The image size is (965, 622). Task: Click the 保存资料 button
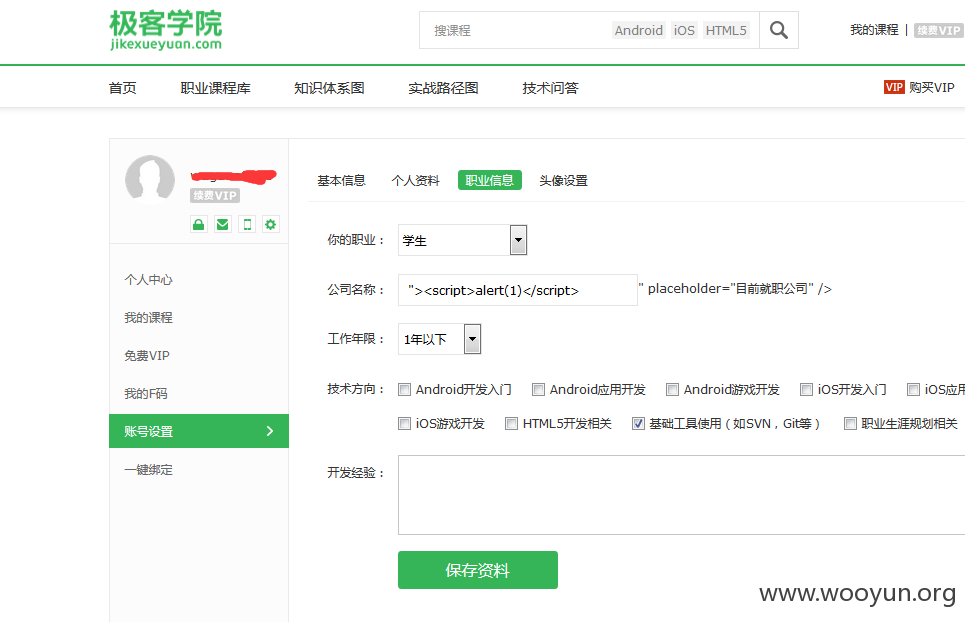(x=478, y=570)
